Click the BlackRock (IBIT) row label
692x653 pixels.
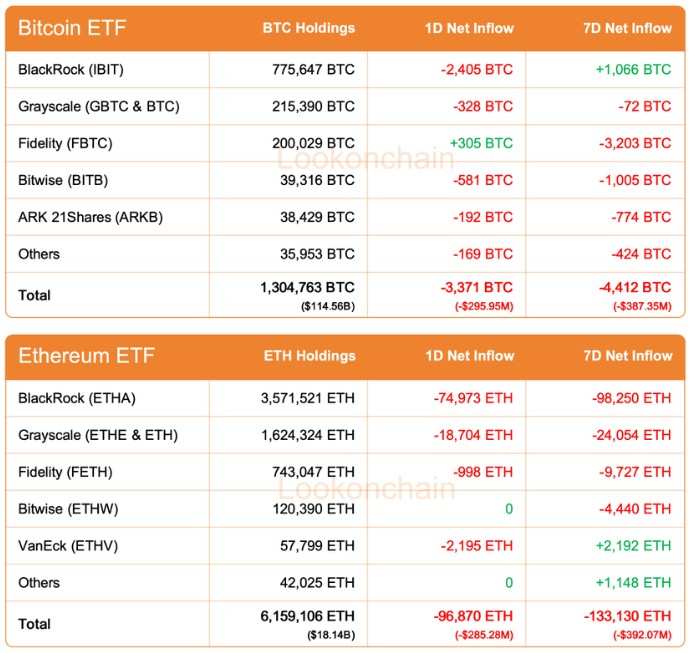(x=71, y=70)
